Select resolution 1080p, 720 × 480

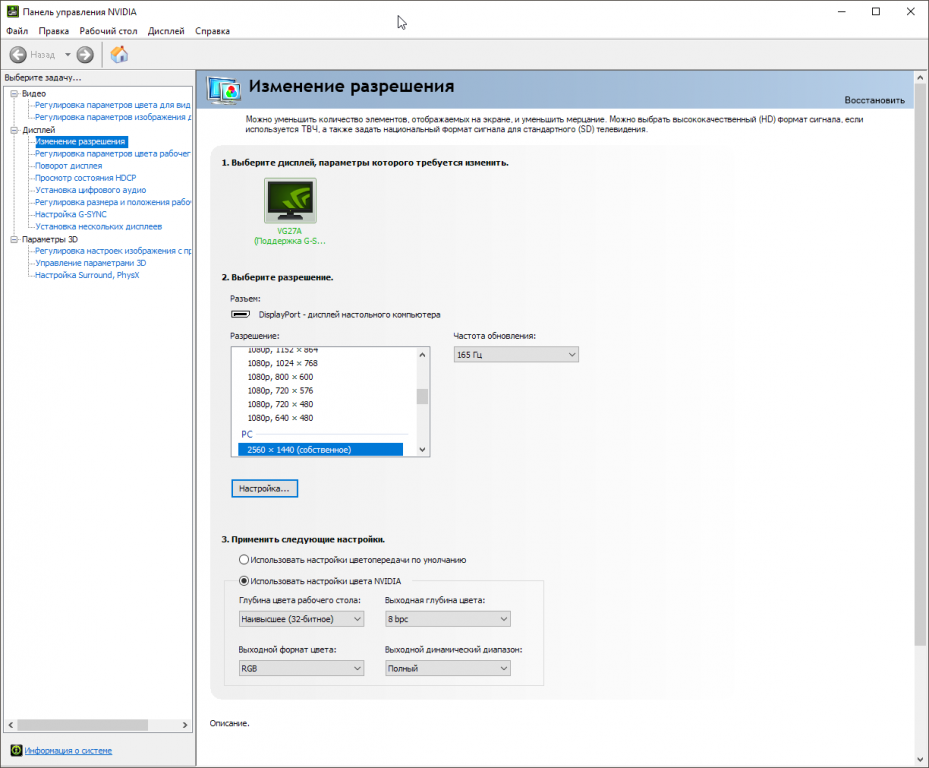pyautogui.click(x=280, y=404)
